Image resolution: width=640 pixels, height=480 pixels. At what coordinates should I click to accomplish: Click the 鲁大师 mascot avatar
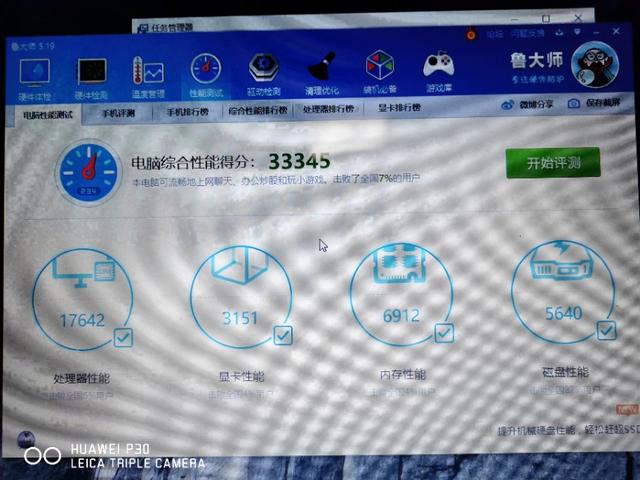coord(595,64)
